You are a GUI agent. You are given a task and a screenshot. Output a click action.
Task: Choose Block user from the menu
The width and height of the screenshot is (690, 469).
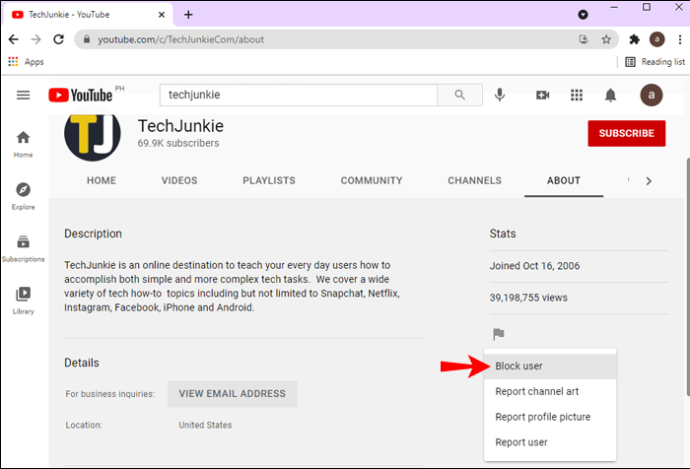[550, 366]
